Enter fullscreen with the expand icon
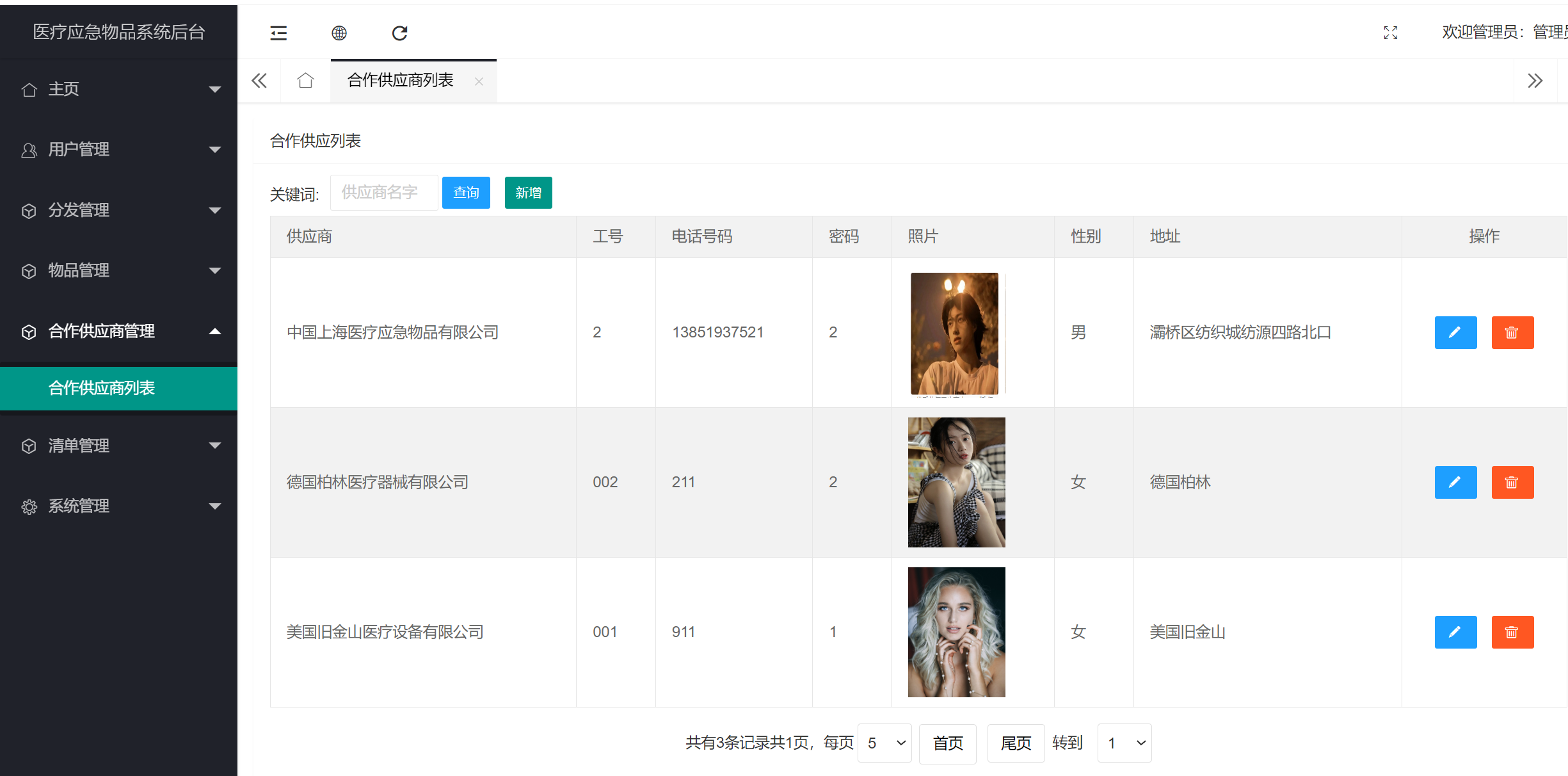Viewport: 1568px width, 776px height. 1390,33
